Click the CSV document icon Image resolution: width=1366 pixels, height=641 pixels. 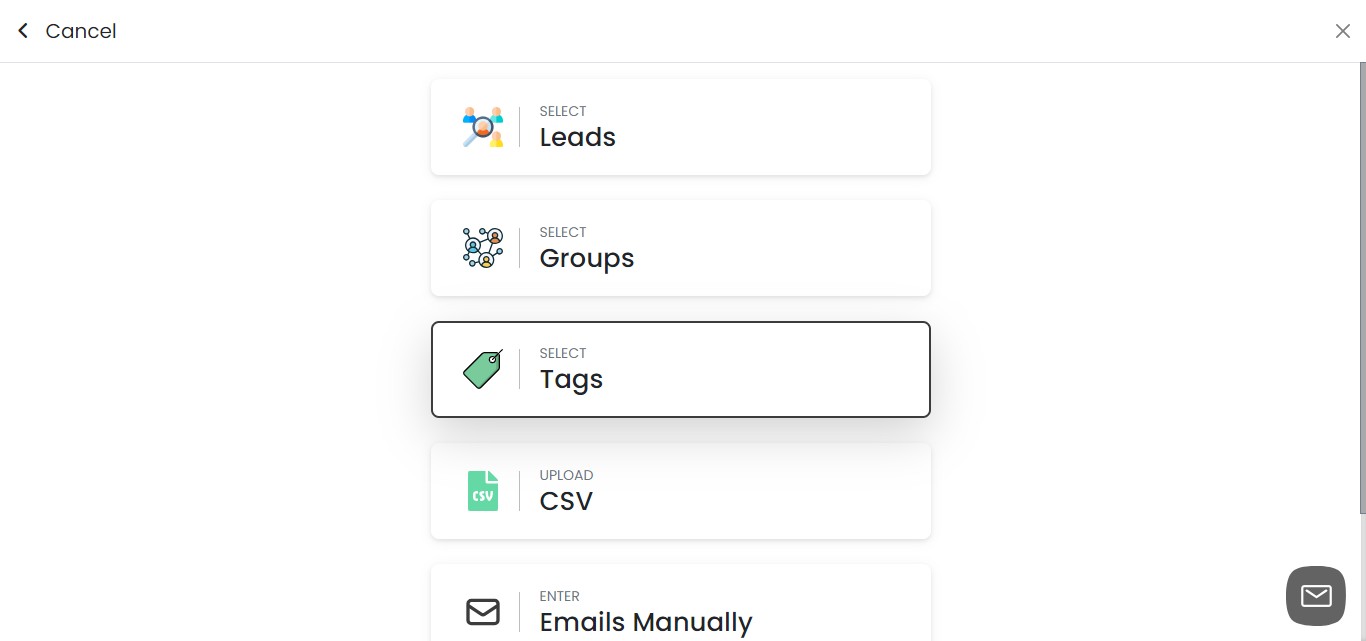(x=483, y=490)
